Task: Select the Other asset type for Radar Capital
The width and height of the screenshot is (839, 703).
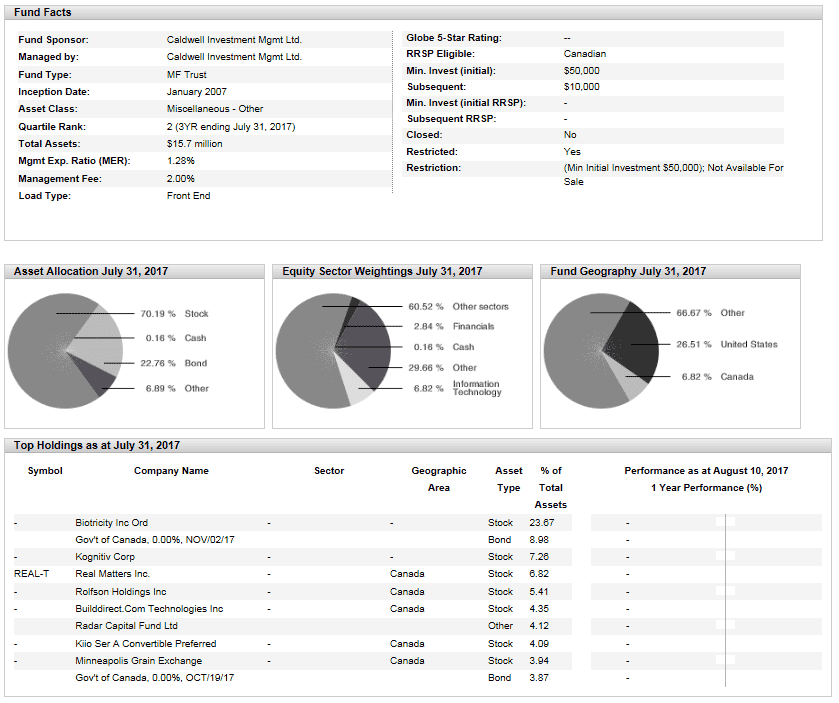Action: [x=500, y=626]
